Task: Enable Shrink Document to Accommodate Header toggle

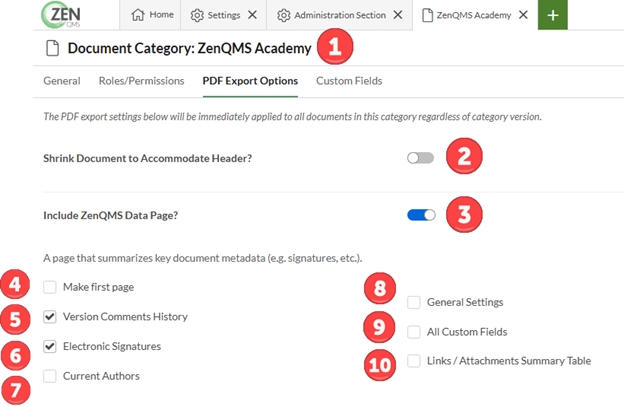Action: tap(421, 158)
